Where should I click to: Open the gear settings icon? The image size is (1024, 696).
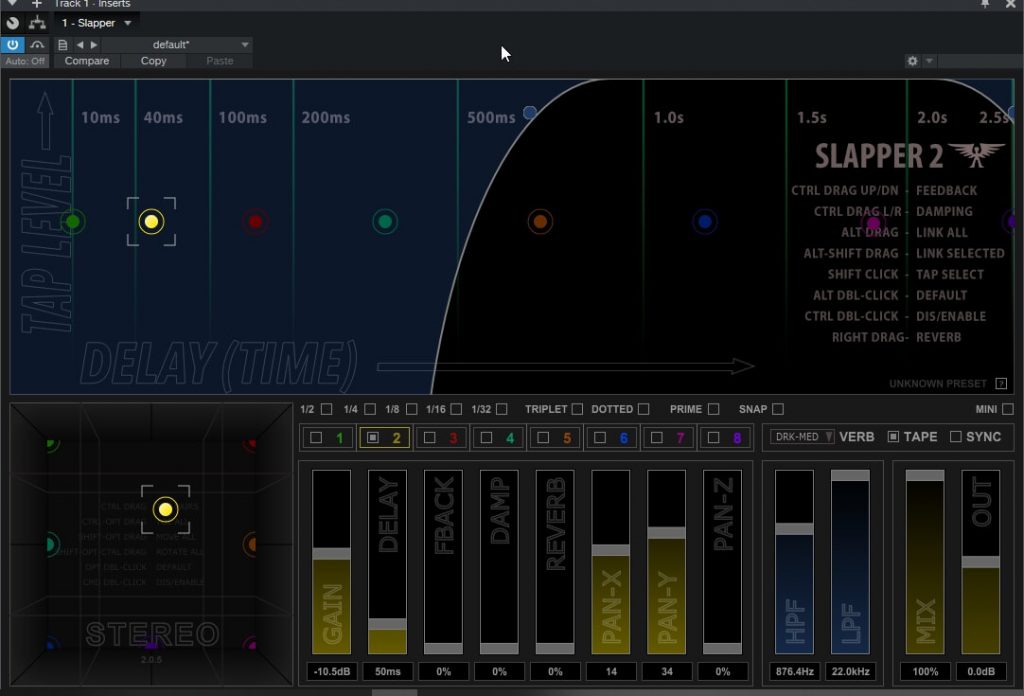(x=912, y=61)
